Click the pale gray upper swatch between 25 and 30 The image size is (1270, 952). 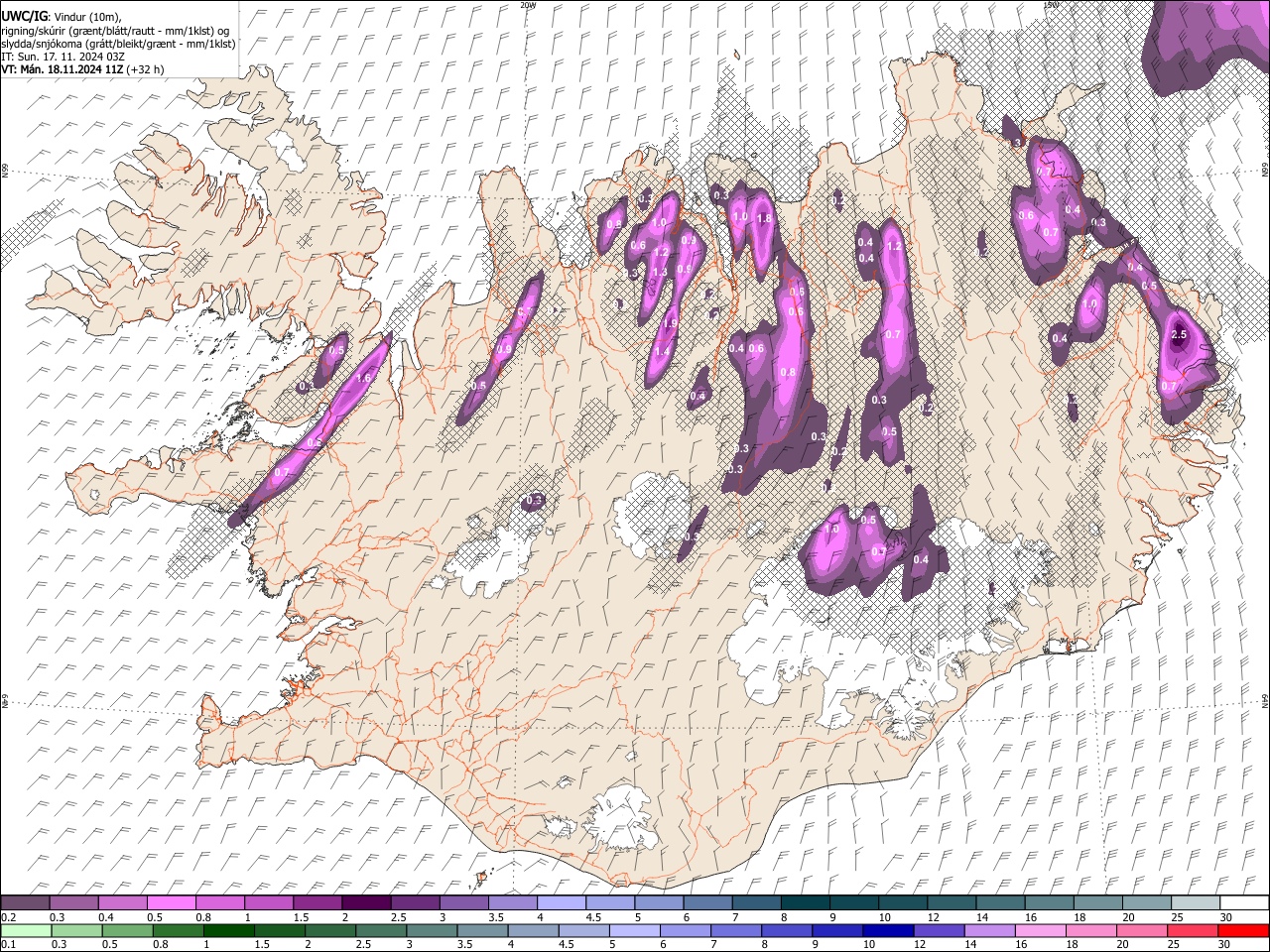coord(1195,902)
